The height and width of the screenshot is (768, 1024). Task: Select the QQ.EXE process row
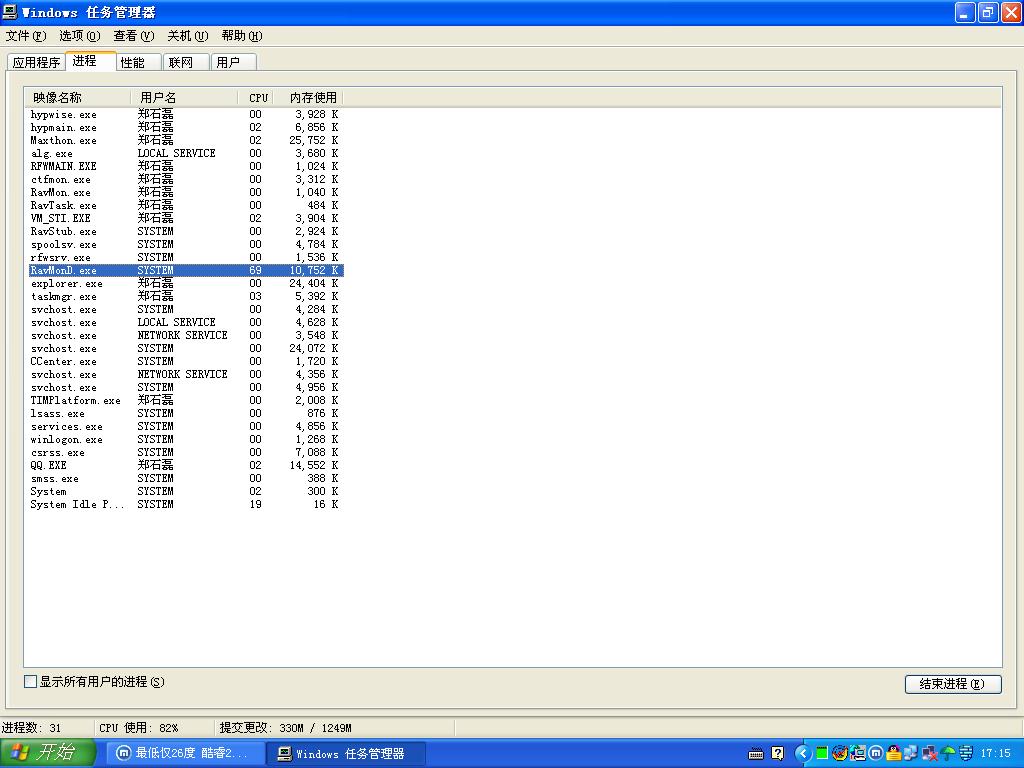coord(185,466)
